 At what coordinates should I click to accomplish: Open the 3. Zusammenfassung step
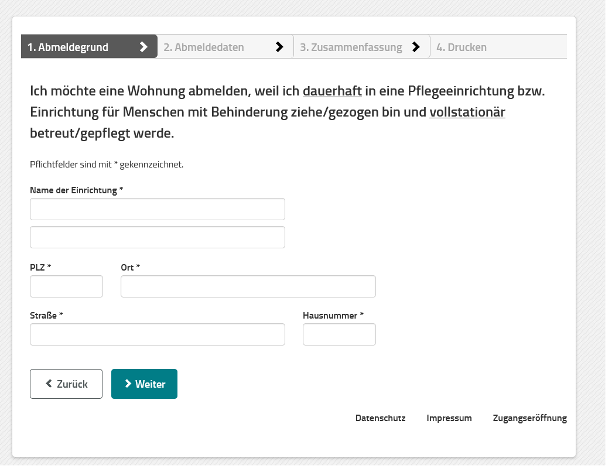click(x=350, y=47)
